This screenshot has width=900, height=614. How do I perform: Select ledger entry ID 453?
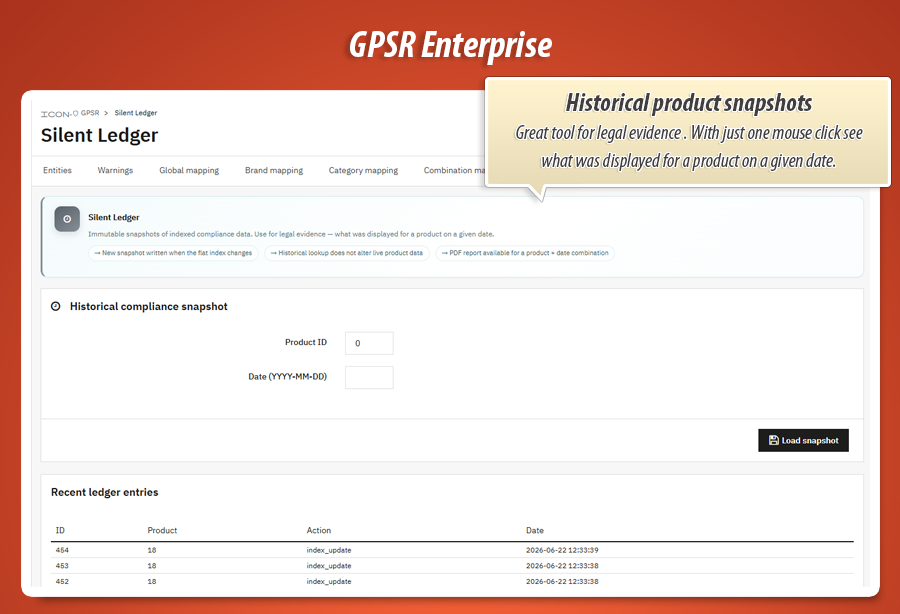pos(62,566)
